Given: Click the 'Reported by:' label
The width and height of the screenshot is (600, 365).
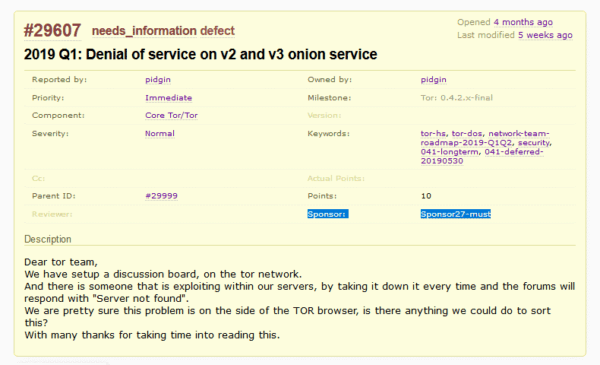Looking at the screenshot, I should [59, 80].
